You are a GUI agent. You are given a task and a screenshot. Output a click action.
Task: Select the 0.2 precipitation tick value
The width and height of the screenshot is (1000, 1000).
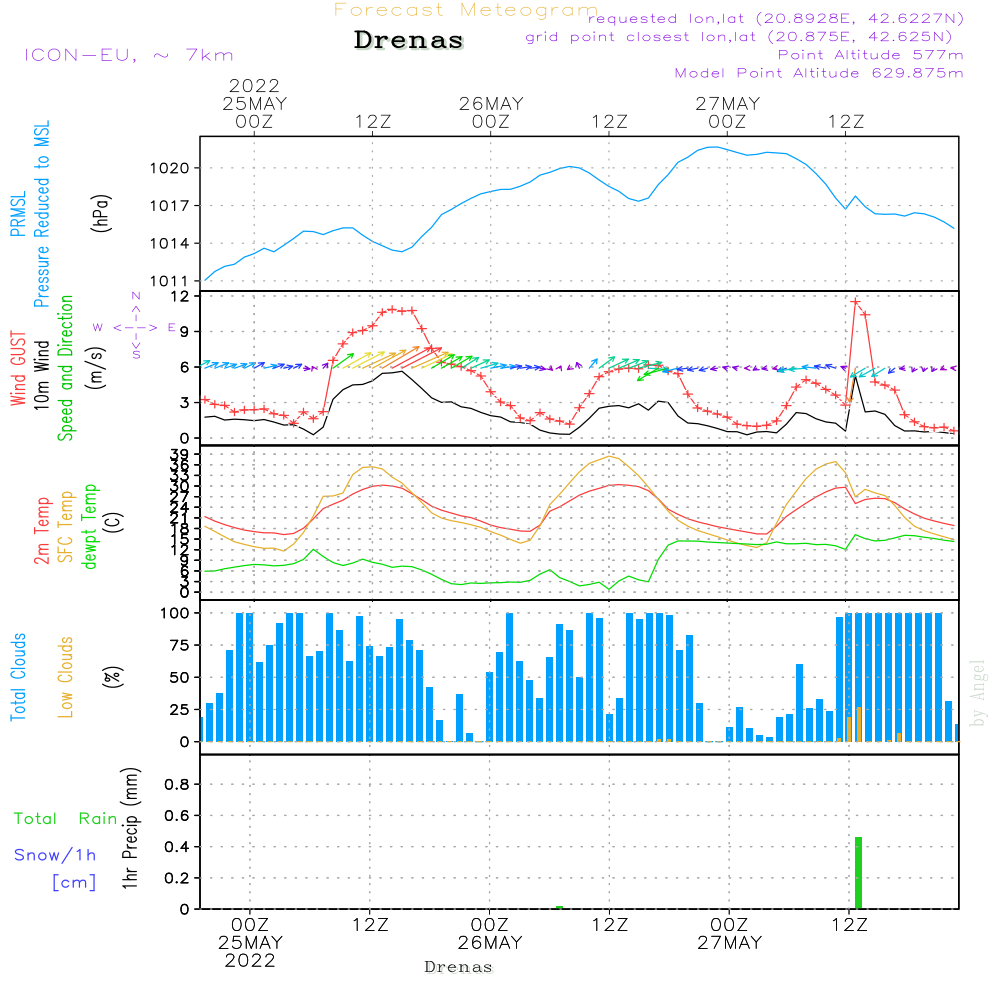point(177,878)
